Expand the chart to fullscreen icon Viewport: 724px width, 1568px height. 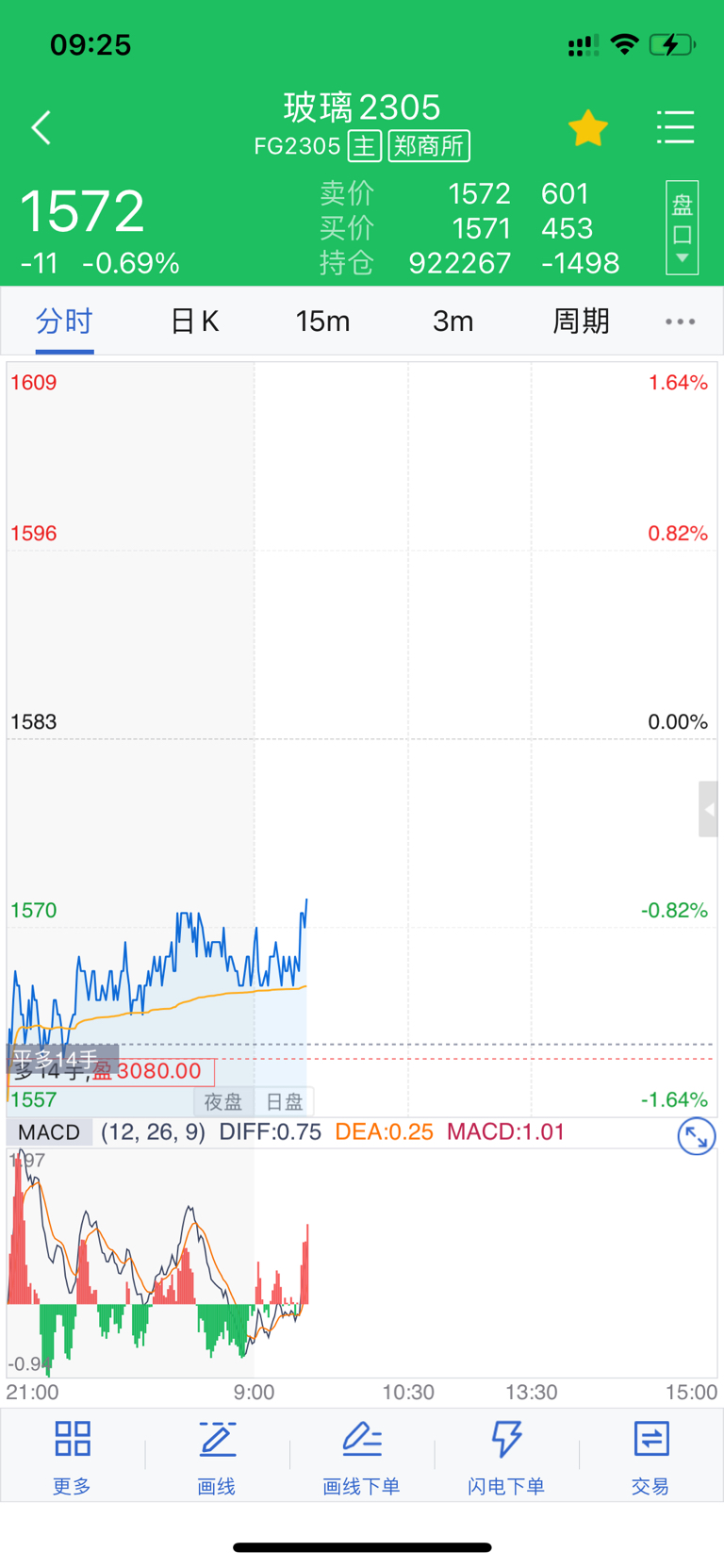coord(697,1136)
